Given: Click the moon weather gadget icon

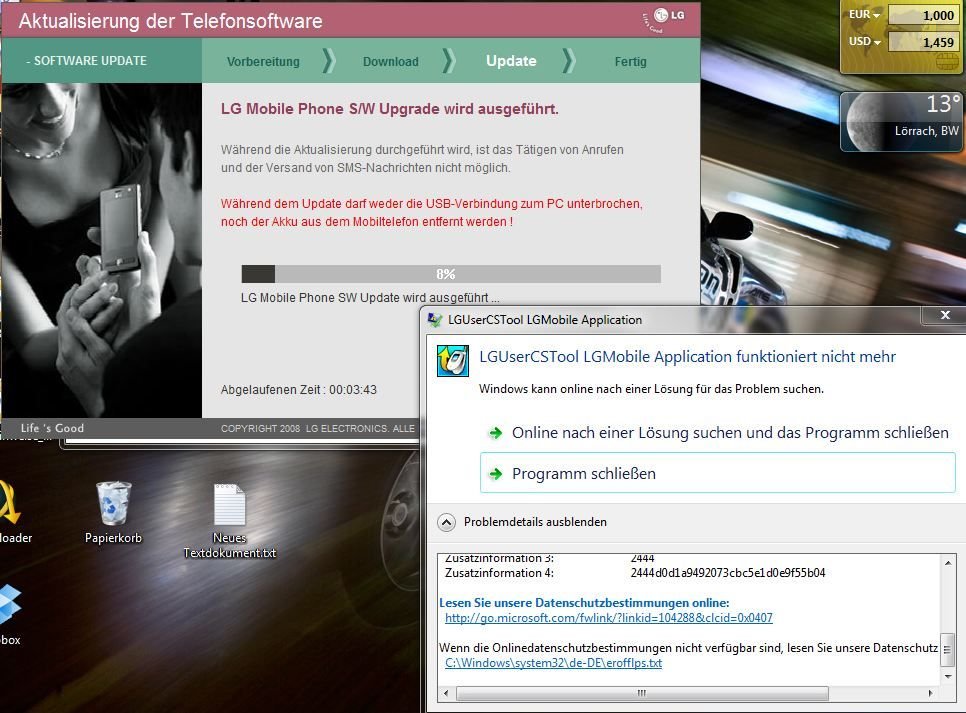Looking at the screenshot, I should coord(867,124).
